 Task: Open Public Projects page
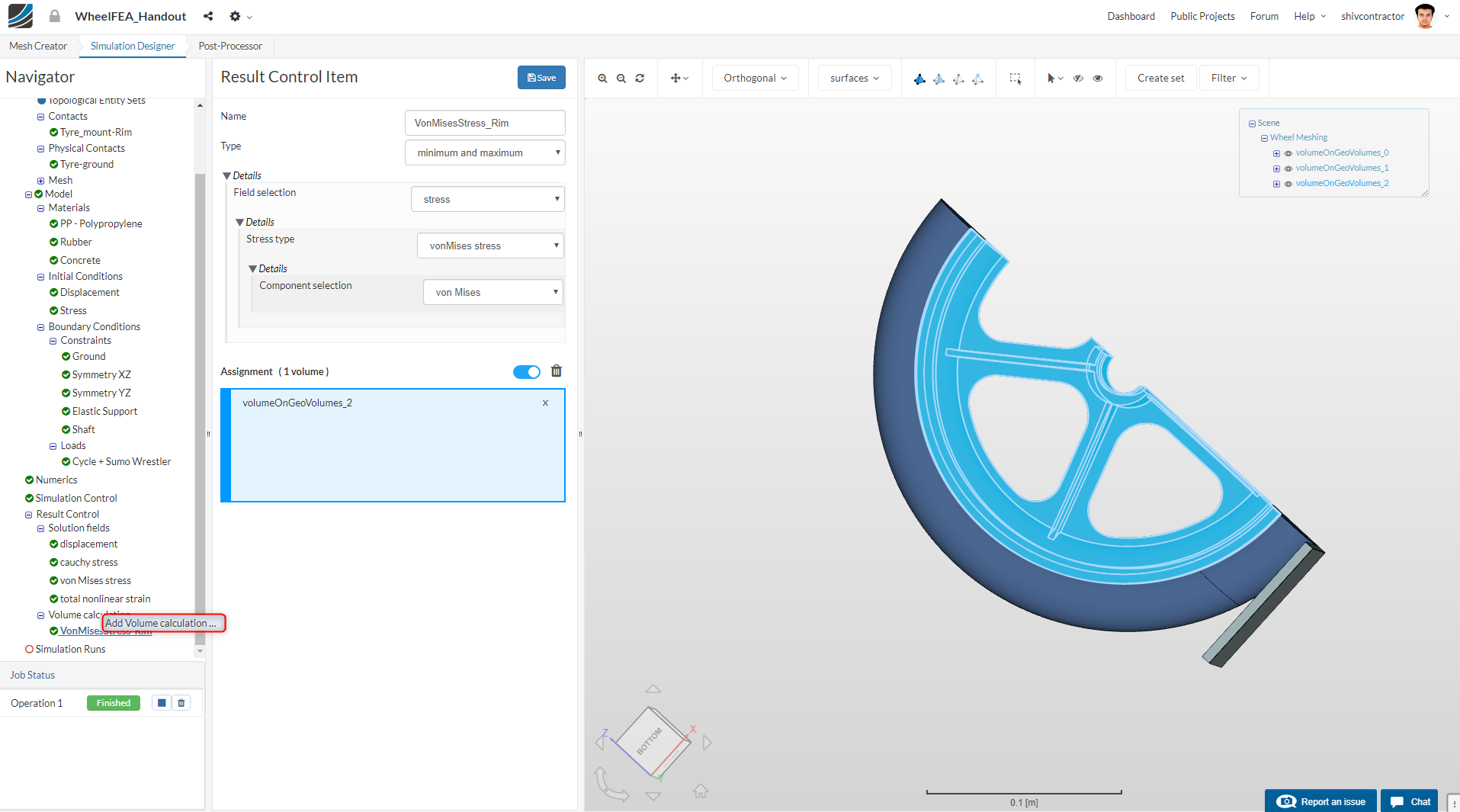point(1202,16)
